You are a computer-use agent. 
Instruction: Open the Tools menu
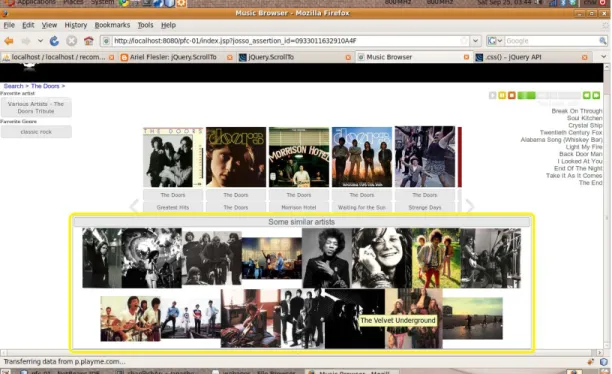145,25
